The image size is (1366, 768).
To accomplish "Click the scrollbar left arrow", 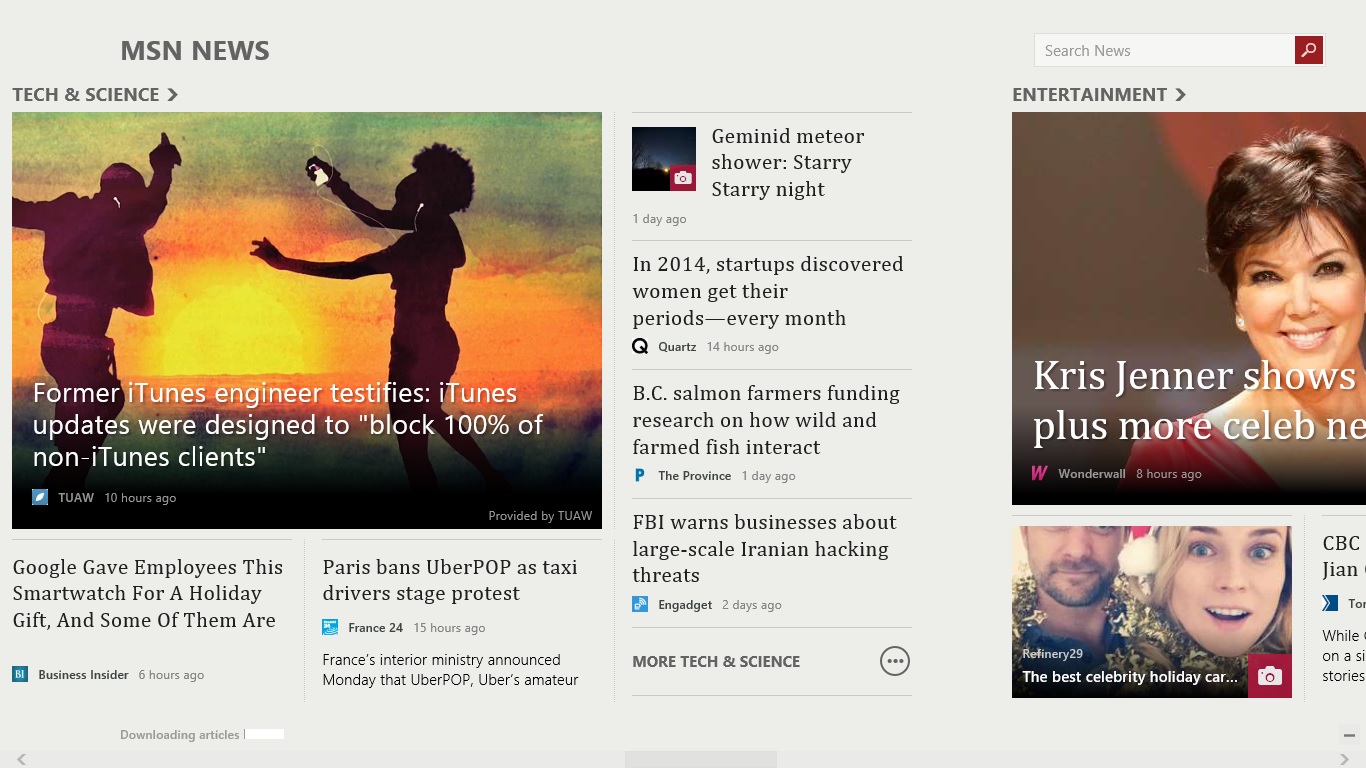I will 21,759.
